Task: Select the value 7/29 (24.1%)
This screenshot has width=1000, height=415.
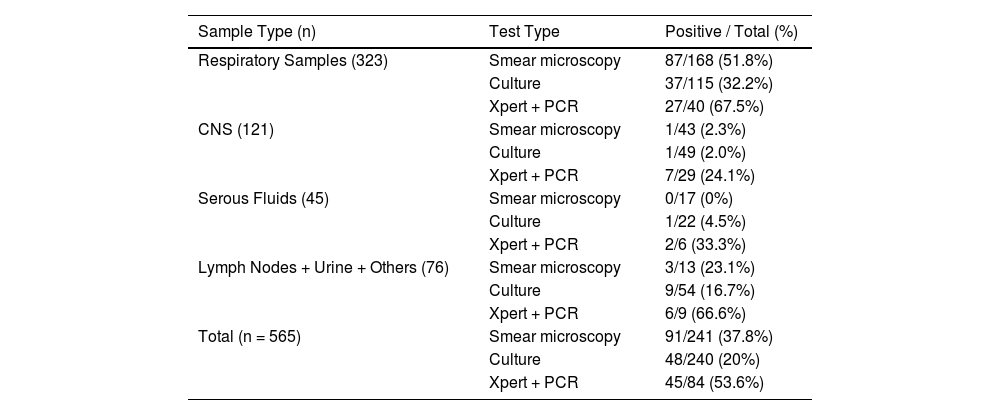Action: click(710, 176)
